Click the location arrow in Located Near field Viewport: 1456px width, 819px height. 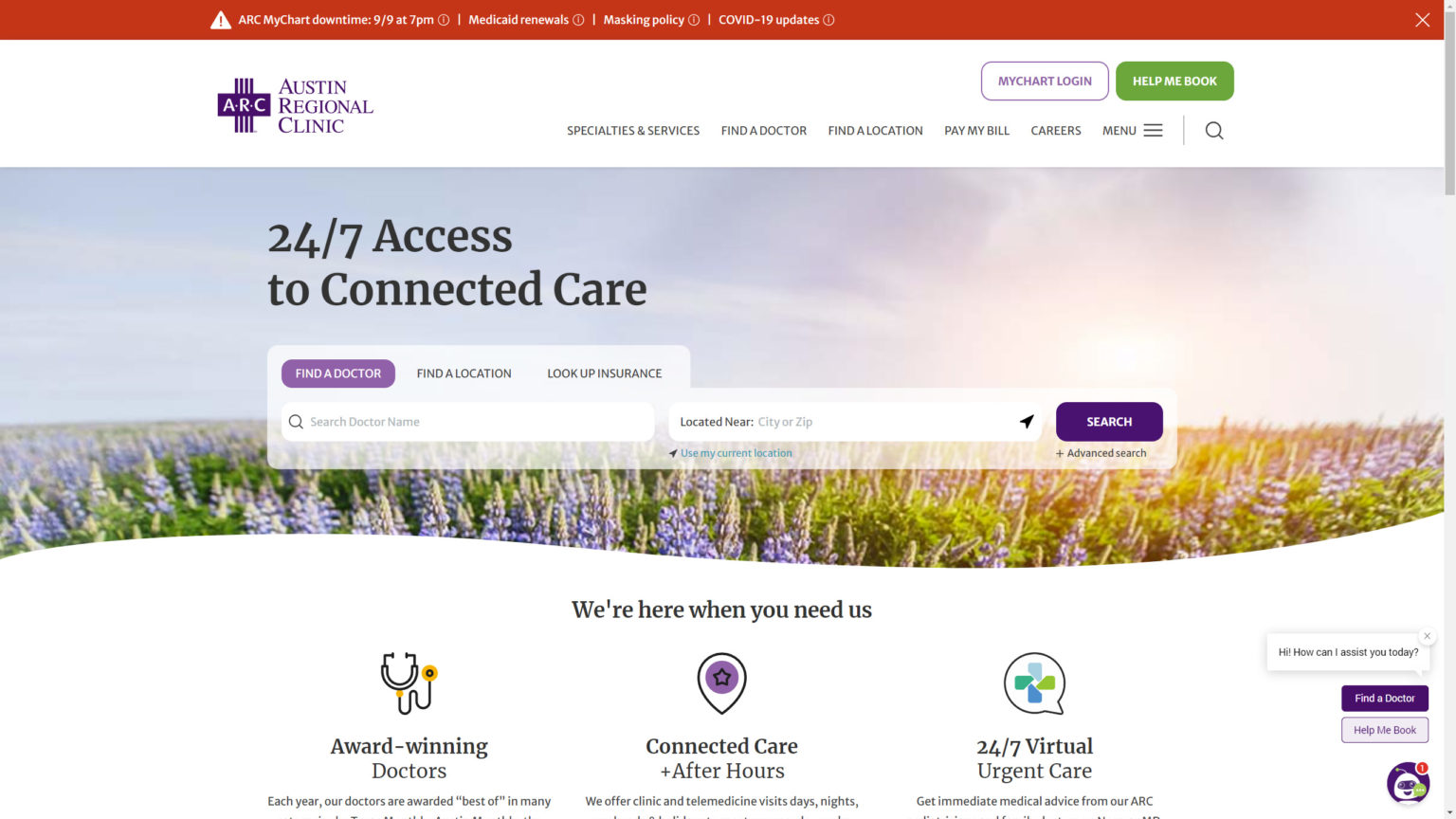pos(1027,422)
